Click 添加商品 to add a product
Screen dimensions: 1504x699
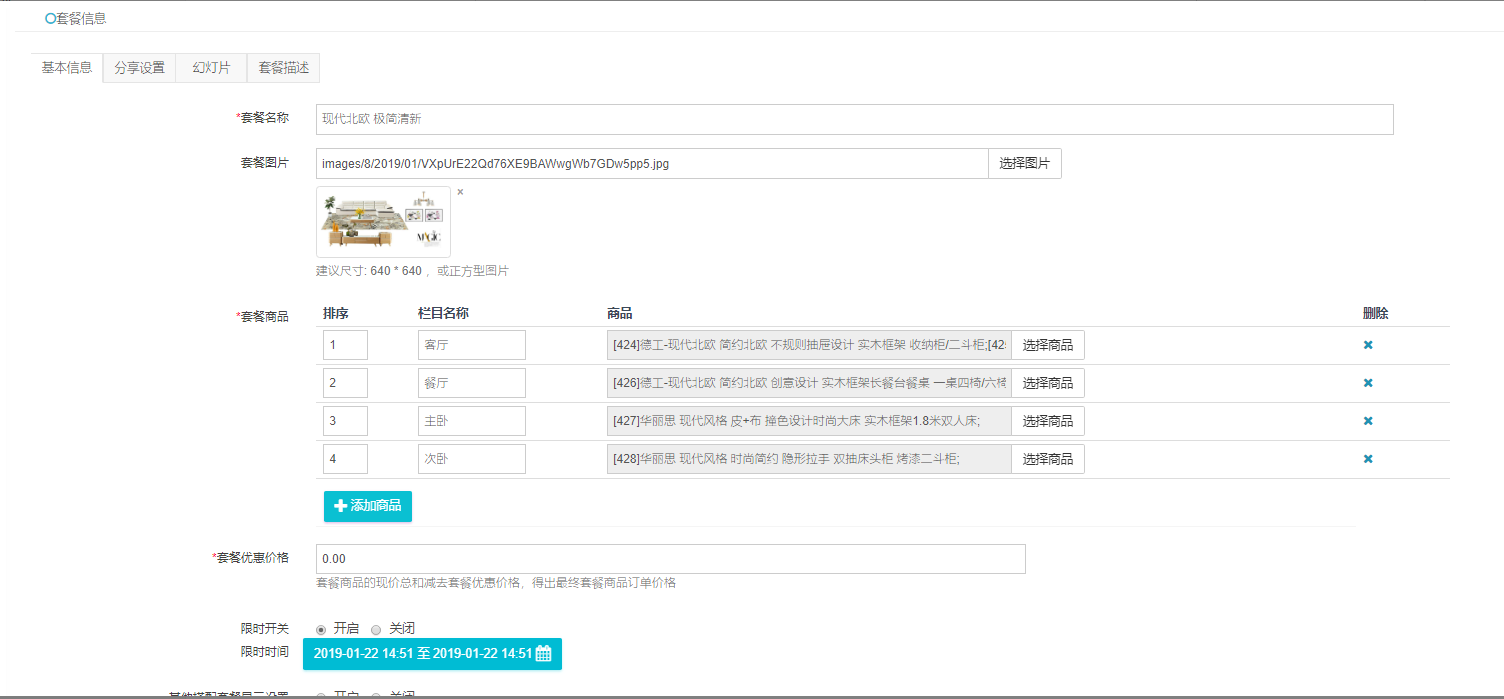(367, 506)
